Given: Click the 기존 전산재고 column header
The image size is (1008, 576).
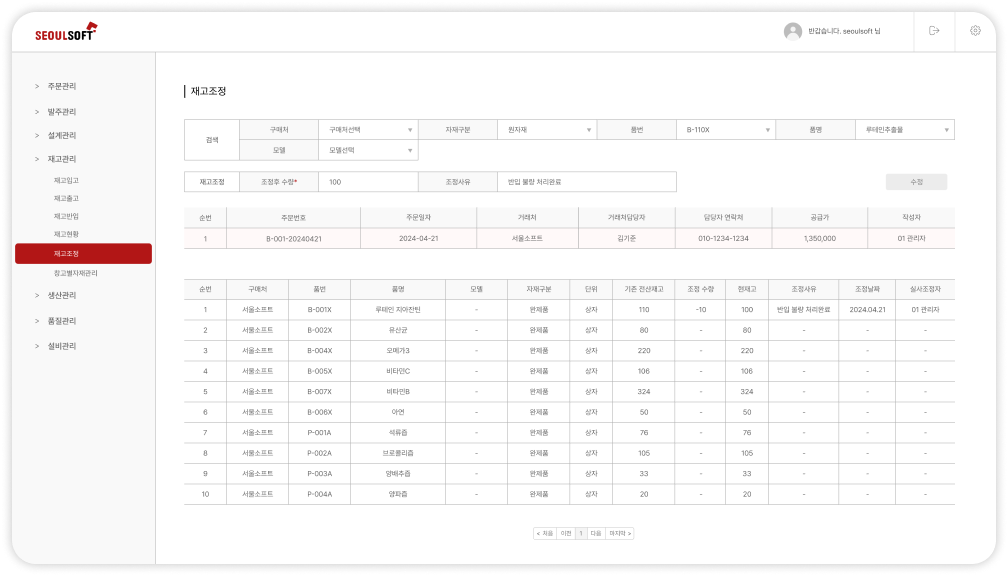Looking at the screenshot, I should [644, 289].
